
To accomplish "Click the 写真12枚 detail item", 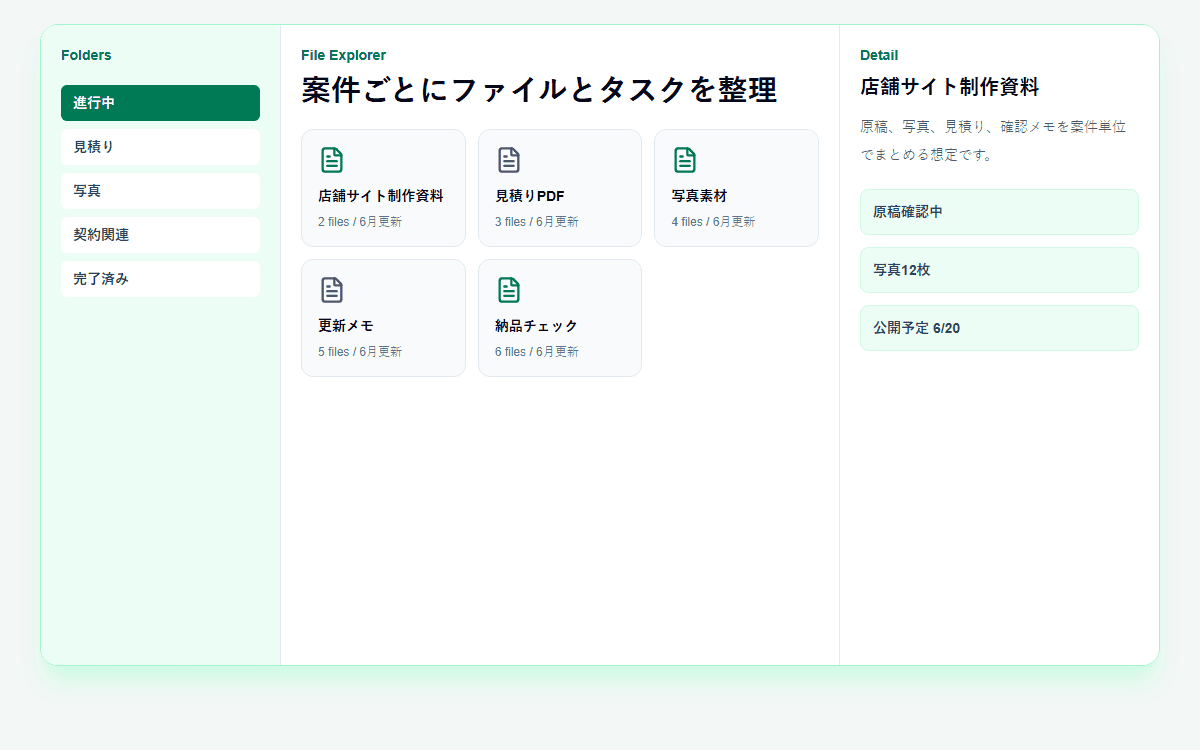I will click(x=999, y=270).
